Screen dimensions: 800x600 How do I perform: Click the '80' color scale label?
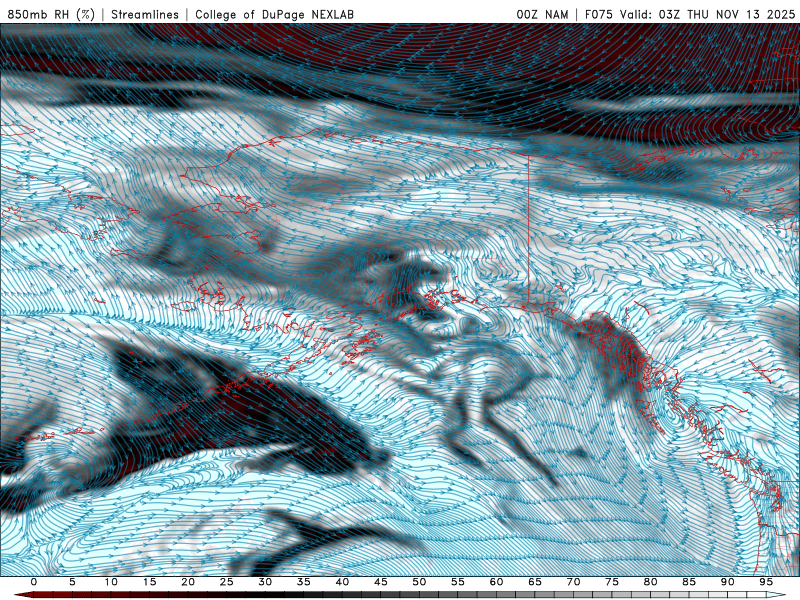(x=651, y=582)
